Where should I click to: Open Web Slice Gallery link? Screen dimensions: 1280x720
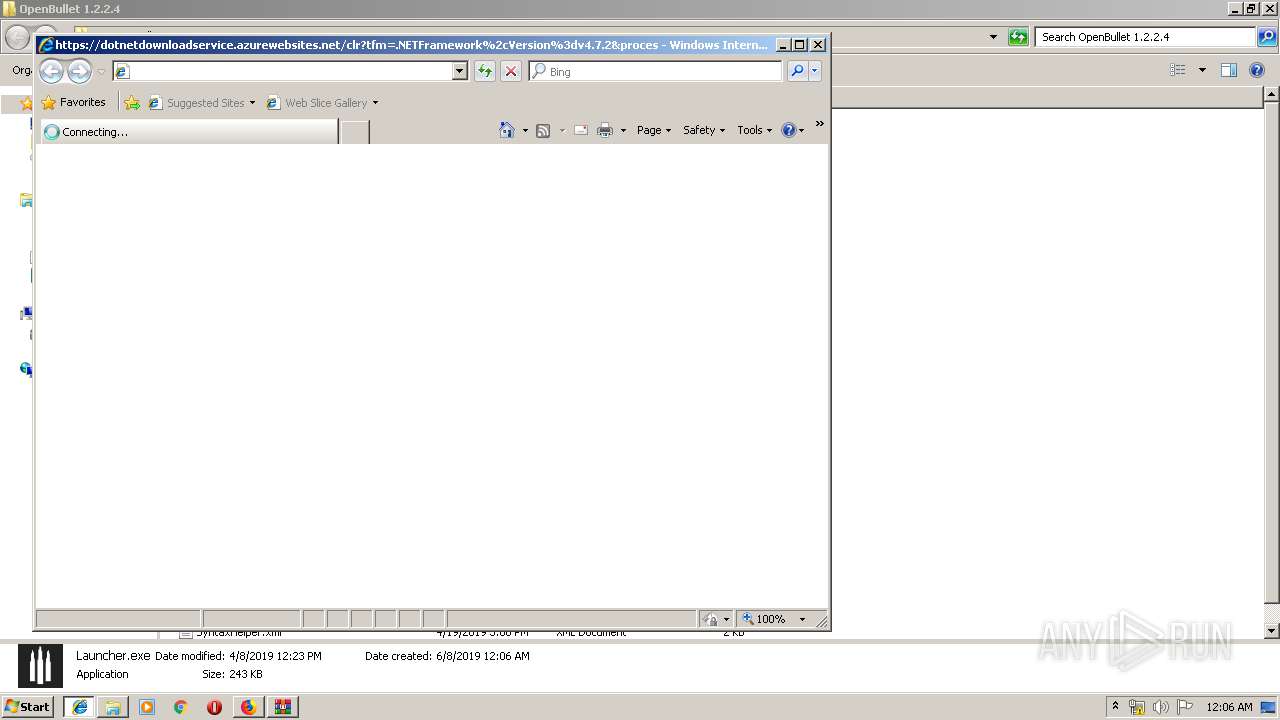pyautogui.click(x=317, y=102)
